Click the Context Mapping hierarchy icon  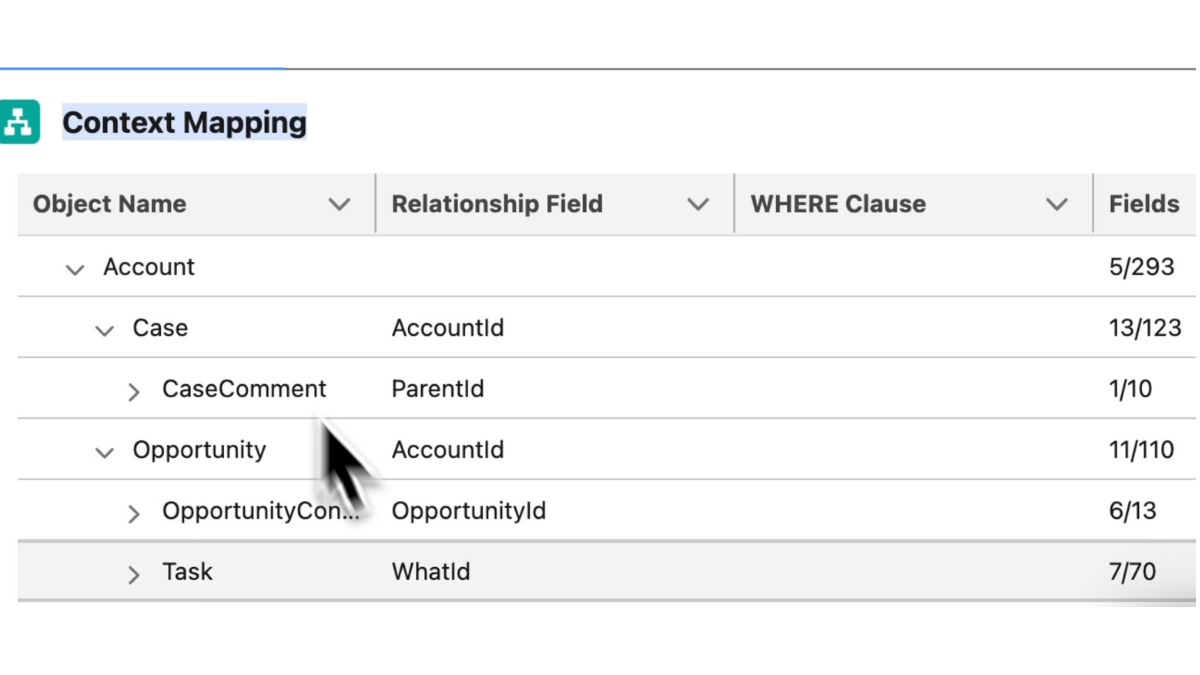[21, 121]
